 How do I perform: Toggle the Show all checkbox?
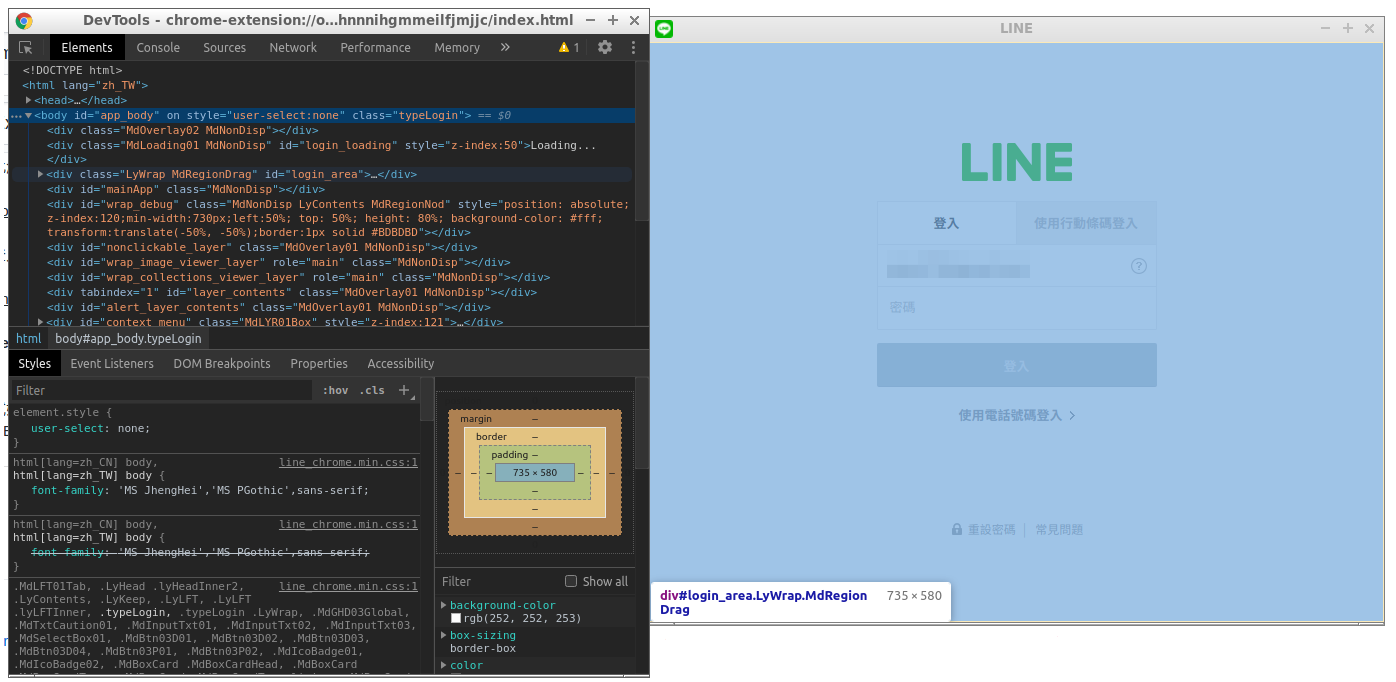(571, 581)
